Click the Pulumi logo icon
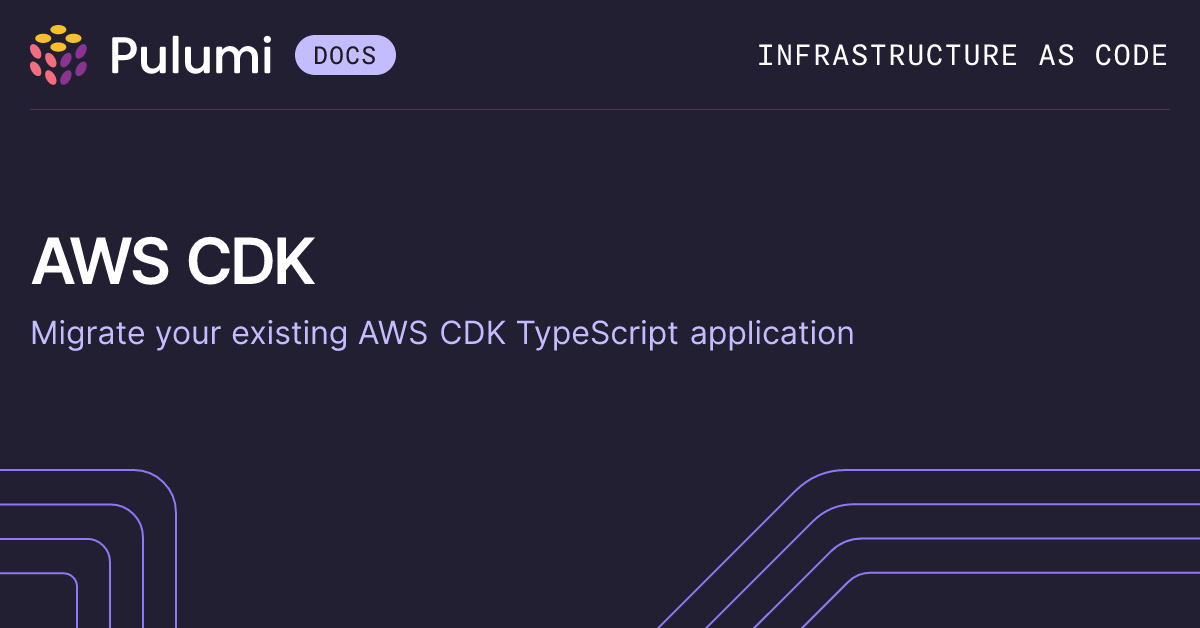Viewport: 1200px width, 628px height. click(58, 55)
